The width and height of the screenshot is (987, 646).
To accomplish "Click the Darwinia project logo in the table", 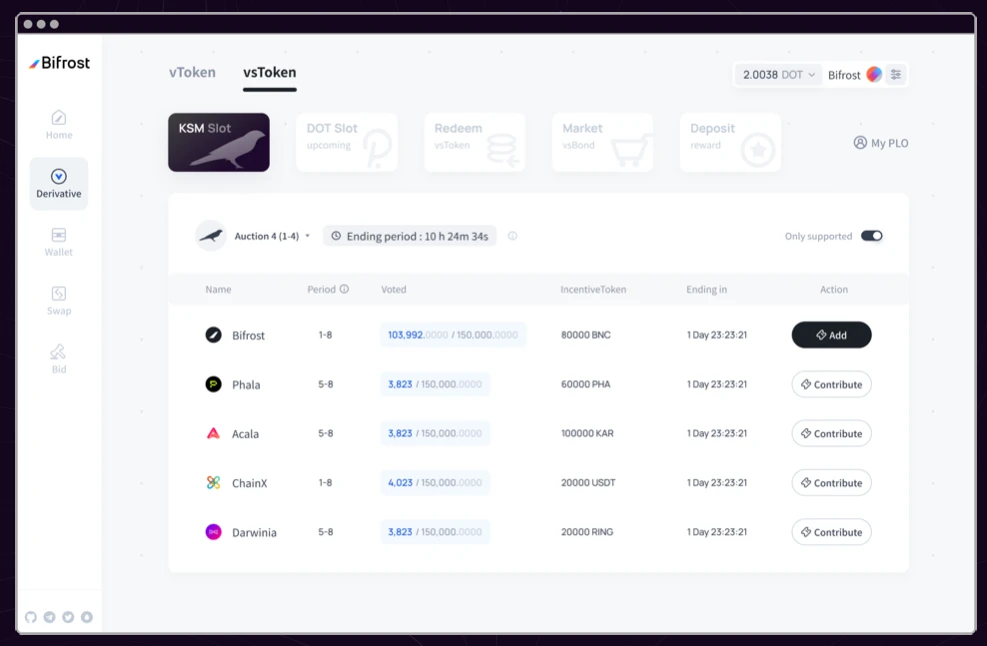I will [213, 532].
